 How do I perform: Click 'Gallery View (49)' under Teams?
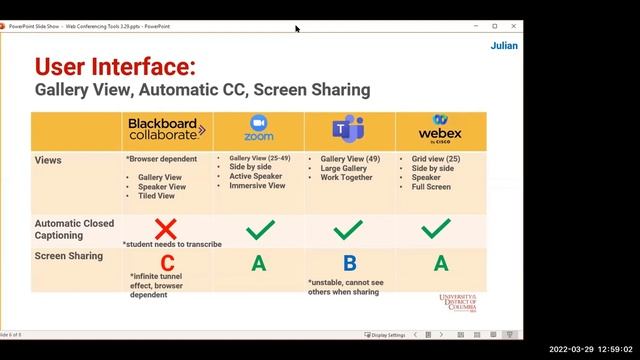click(x=350, y=159)
